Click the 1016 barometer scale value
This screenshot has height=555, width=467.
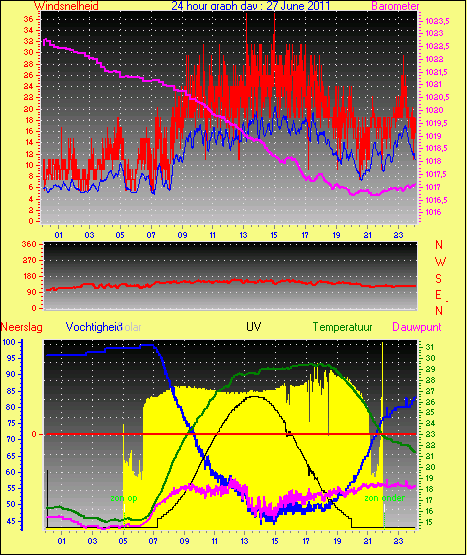(x=433, y=212)
